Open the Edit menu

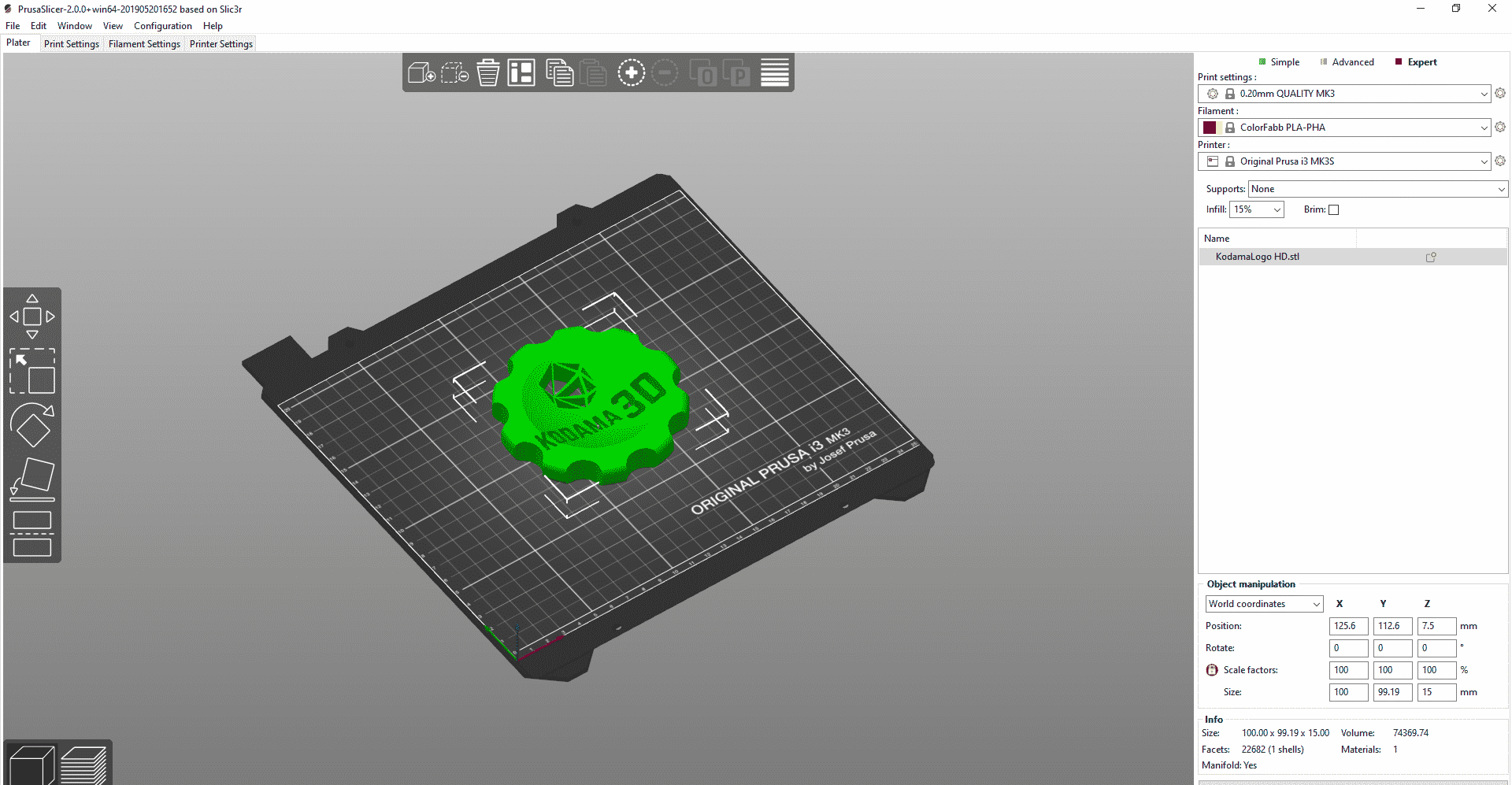[39, 26]
